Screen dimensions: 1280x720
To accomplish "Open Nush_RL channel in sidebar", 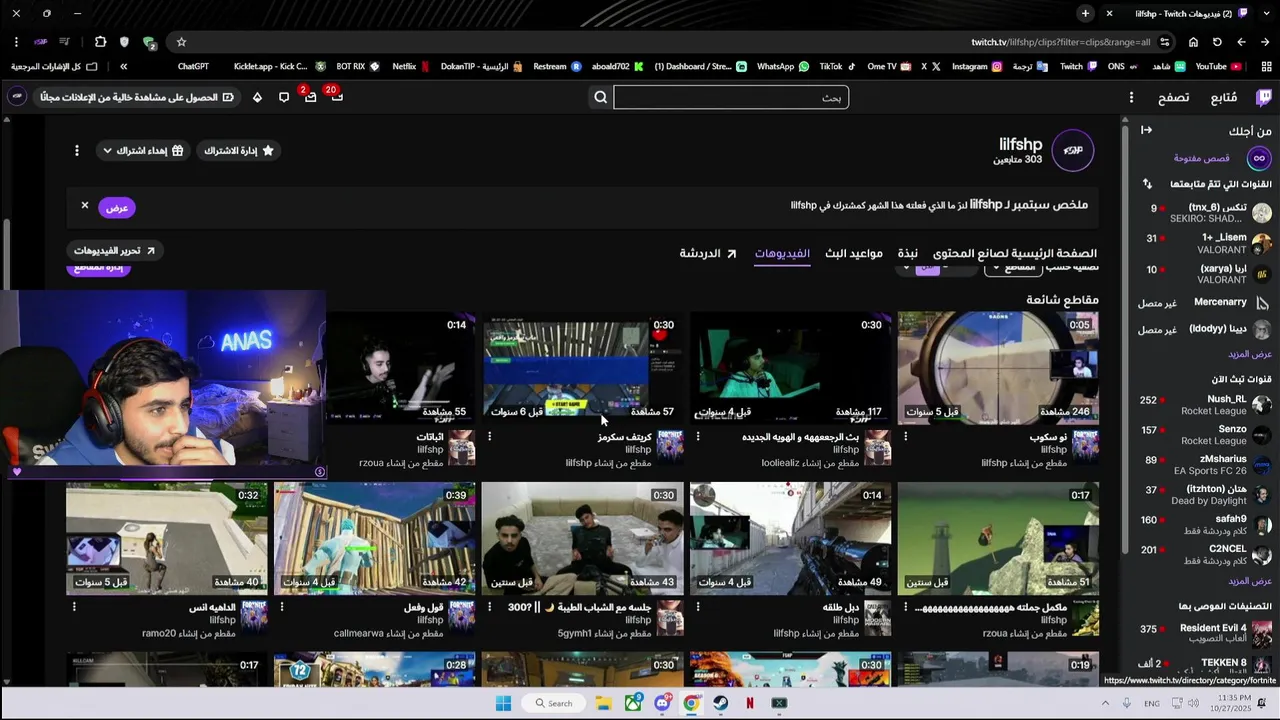I will [x=1207, y=405].
